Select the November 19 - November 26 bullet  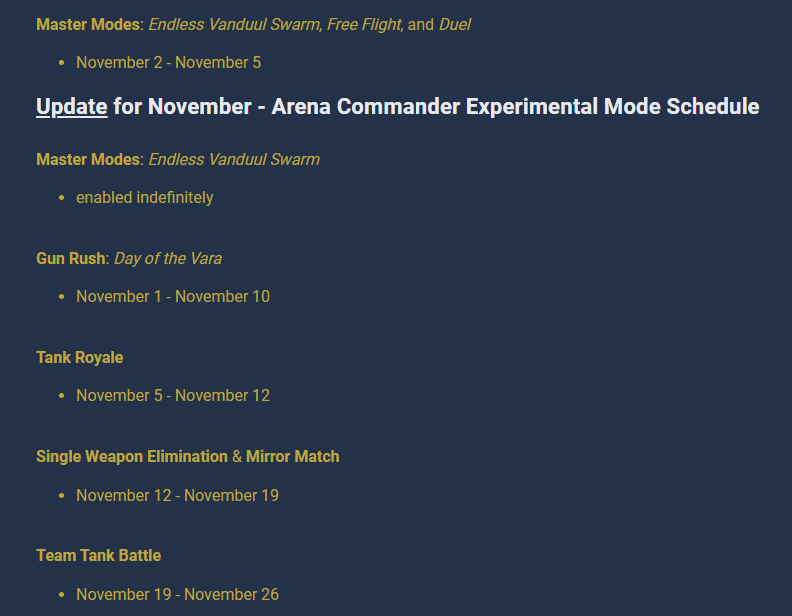click(x=177, y=594)
